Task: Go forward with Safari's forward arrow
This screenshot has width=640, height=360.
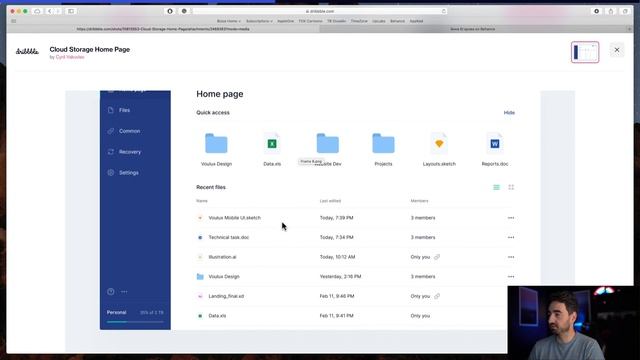Action: tap(58, 11)
